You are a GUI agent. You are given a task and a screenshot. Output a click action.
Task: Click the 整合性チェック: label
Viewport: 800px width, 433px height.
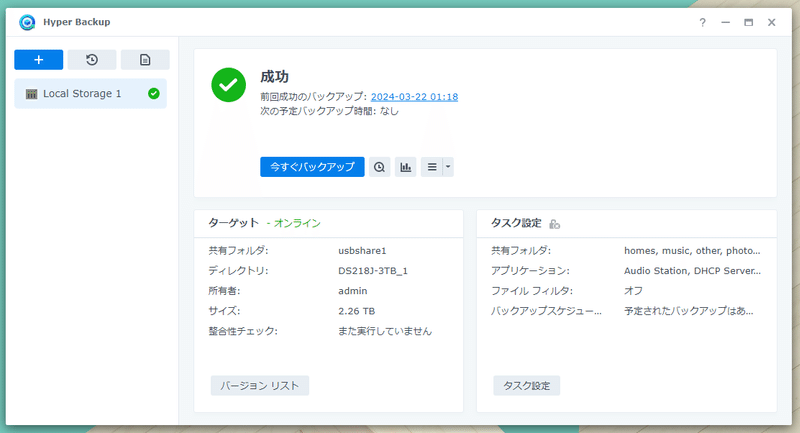(243, 331)
